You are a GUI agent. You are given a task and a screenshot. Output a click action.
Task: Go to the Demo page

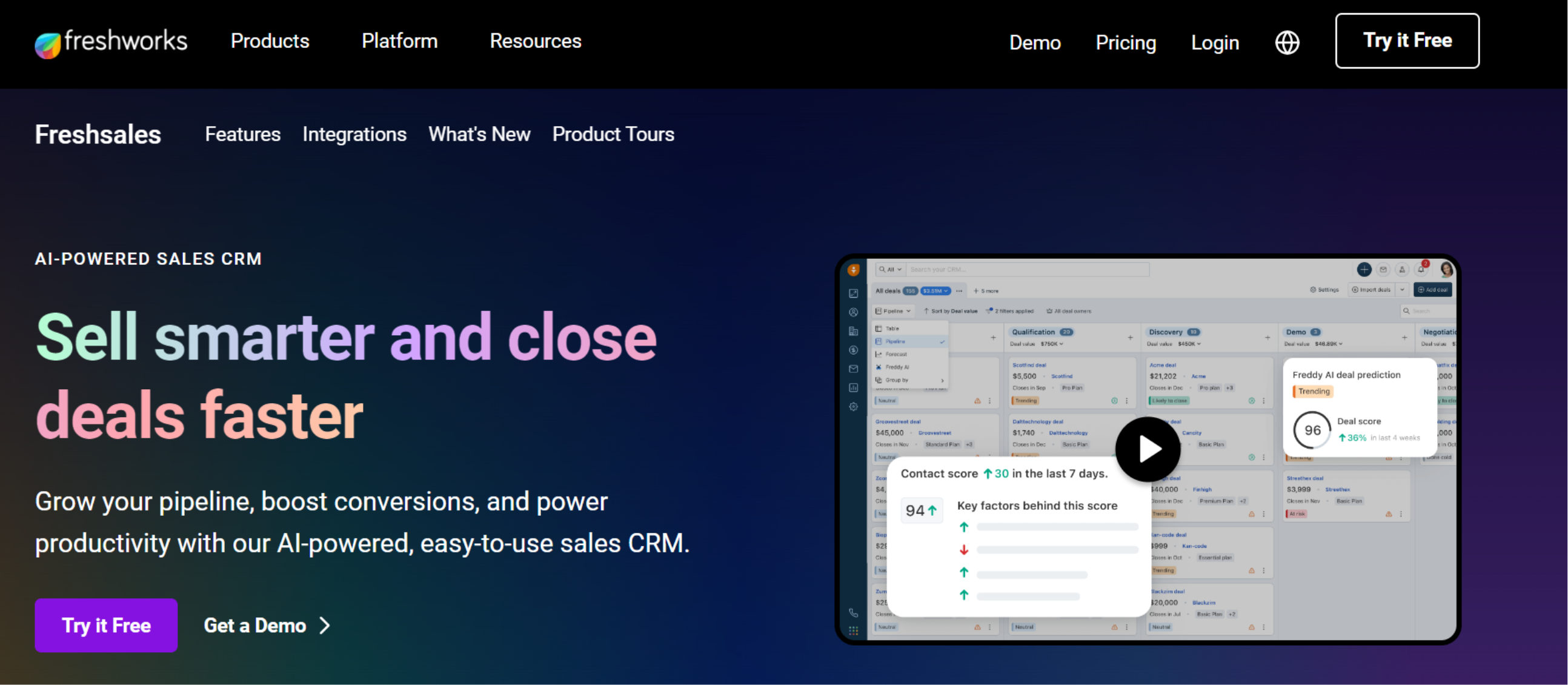[1035, 42]
